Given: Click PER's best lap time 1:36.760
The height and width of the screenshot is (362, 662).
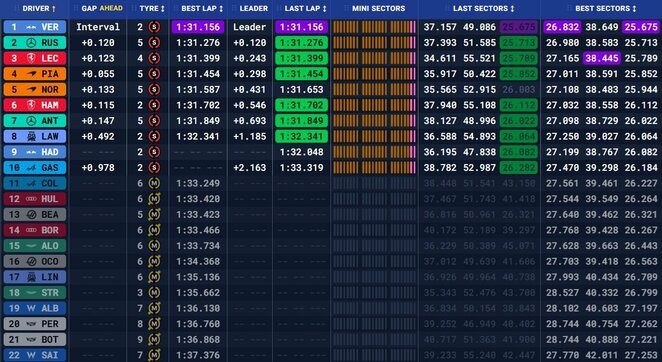Looking at the screenshot, I should [198, 324].
